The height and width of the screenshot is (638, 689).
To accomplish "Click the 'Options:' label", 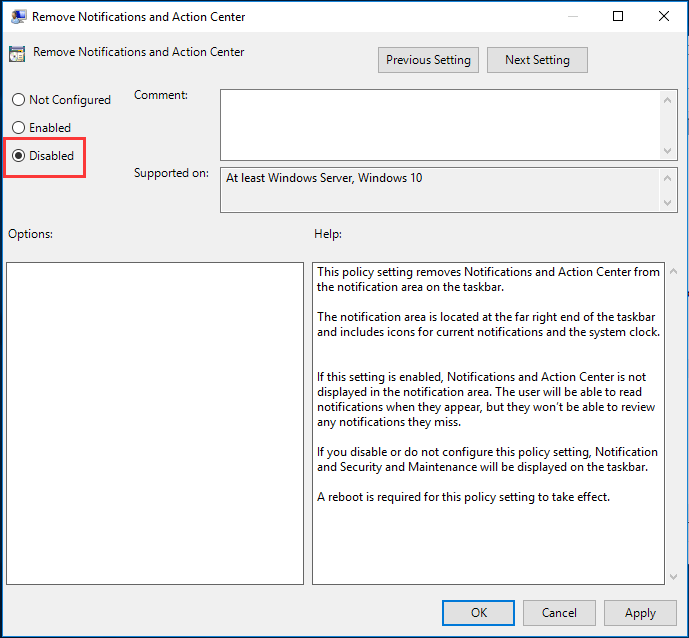I will tap(30, 234).
